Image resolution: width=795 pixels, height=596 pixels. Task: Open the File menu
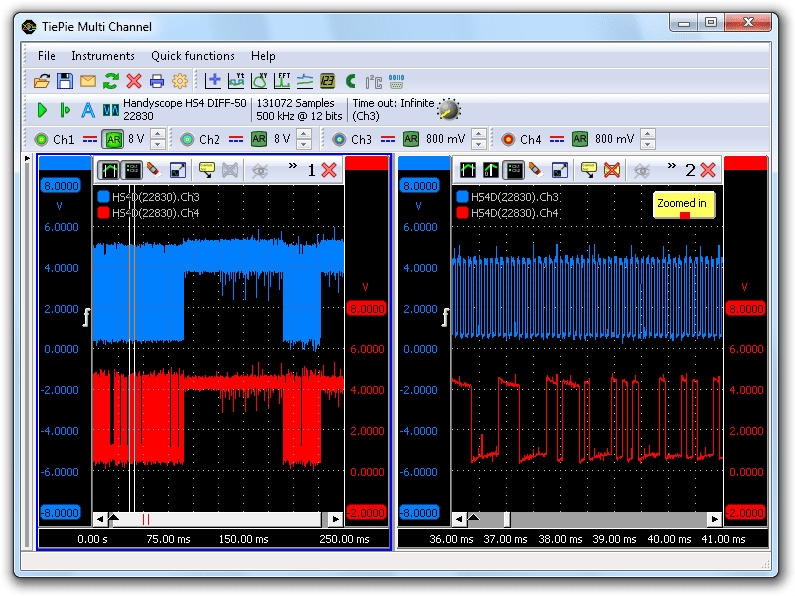tap(47, 56)
